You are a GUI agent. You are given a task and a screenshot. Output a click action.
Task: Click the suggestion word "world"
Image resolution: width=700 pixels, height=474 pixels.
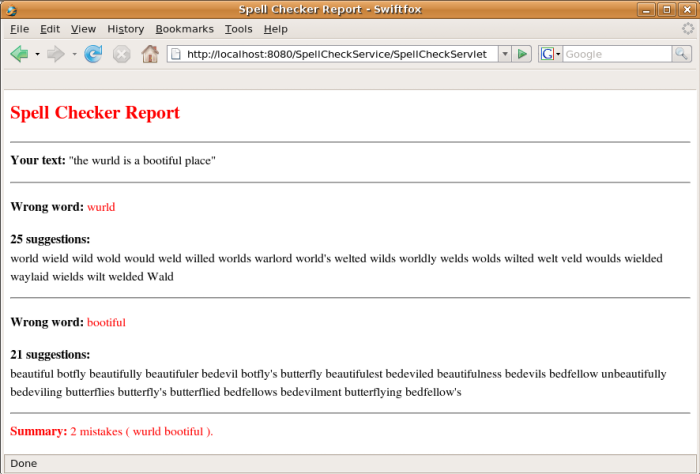(x=24, y=258)
